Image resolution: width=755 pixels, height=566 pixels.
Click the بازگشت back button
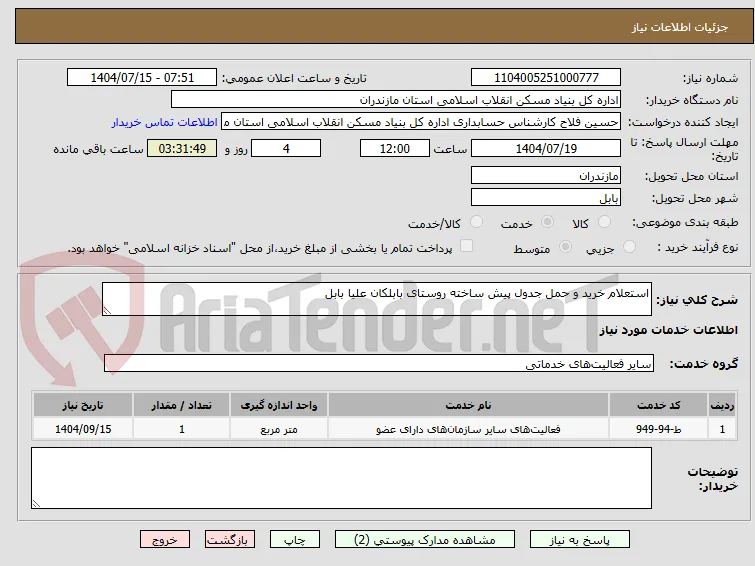tap(230, 540)
